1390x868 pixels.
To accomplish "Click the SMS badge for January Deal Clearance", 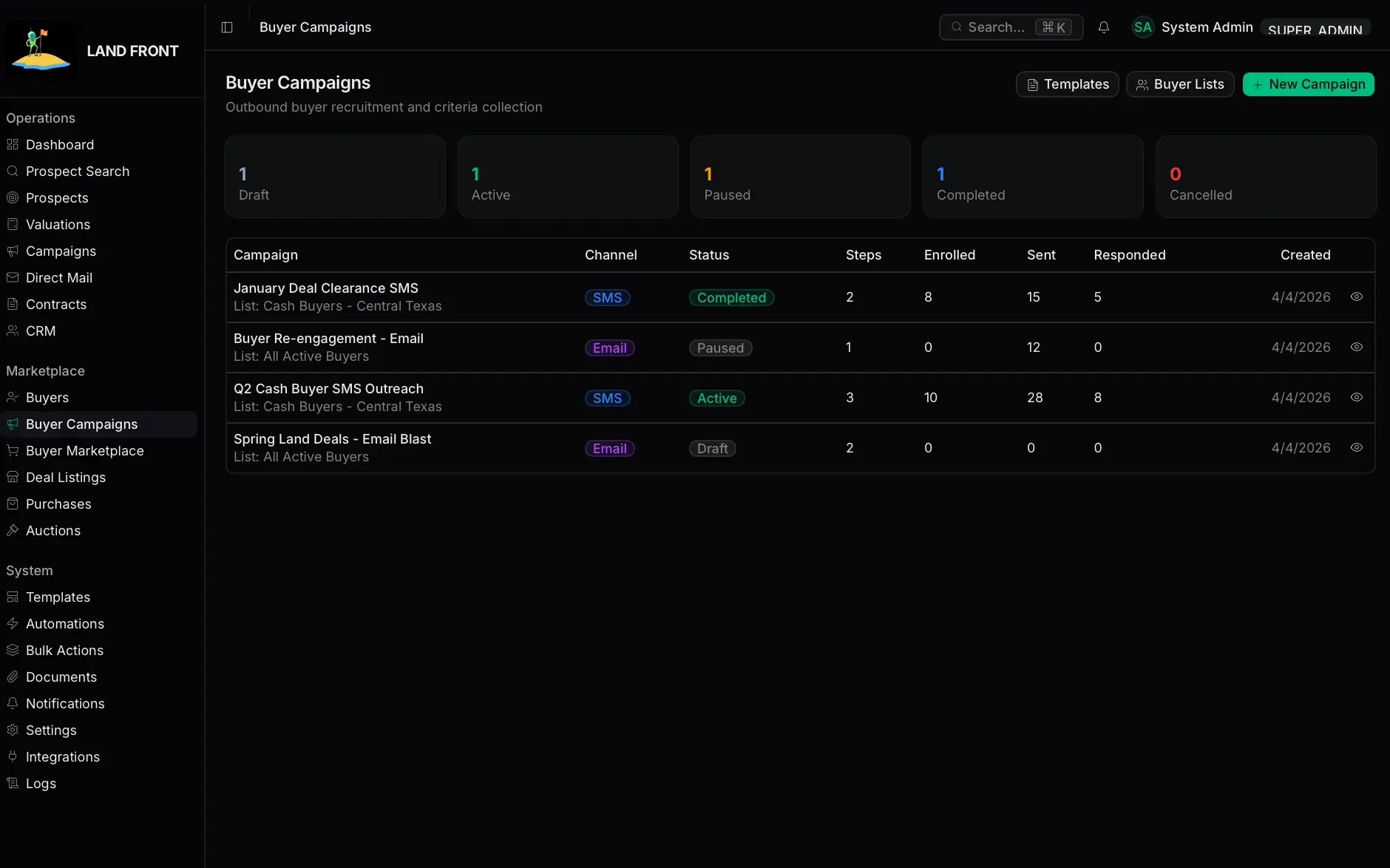I will (607, 298).
